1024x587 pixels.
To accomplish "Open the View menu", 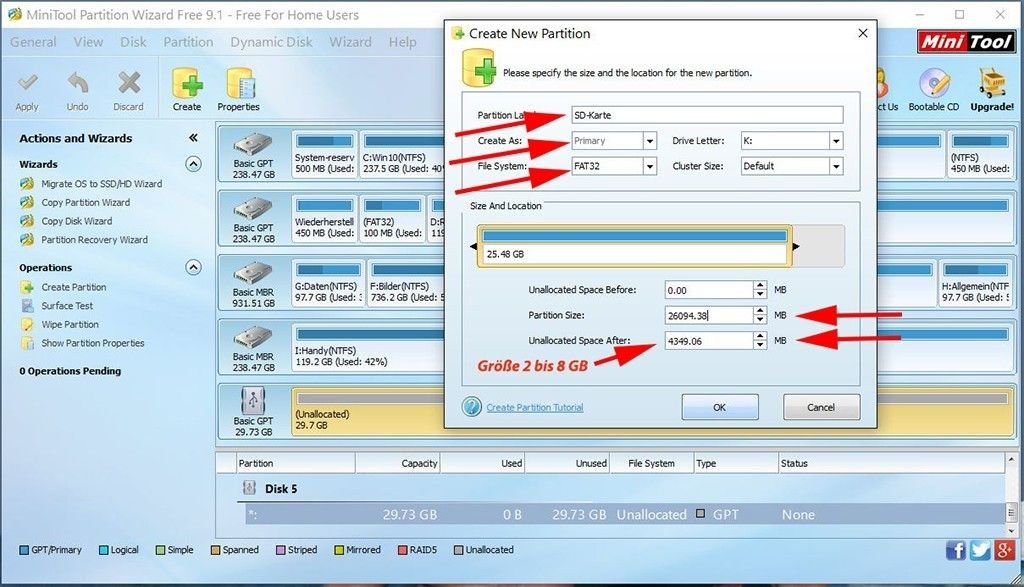I will click(88, 42).
